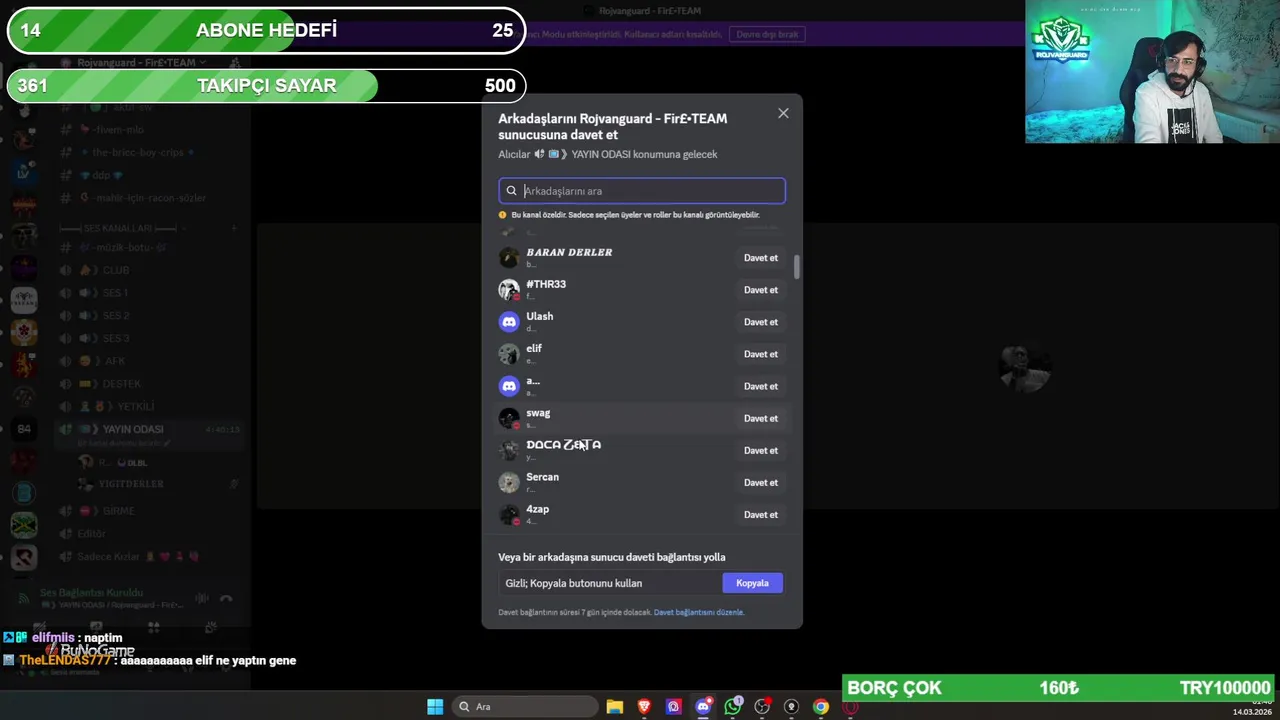
Task: Click swag's avatar
Action: (509, 418)
